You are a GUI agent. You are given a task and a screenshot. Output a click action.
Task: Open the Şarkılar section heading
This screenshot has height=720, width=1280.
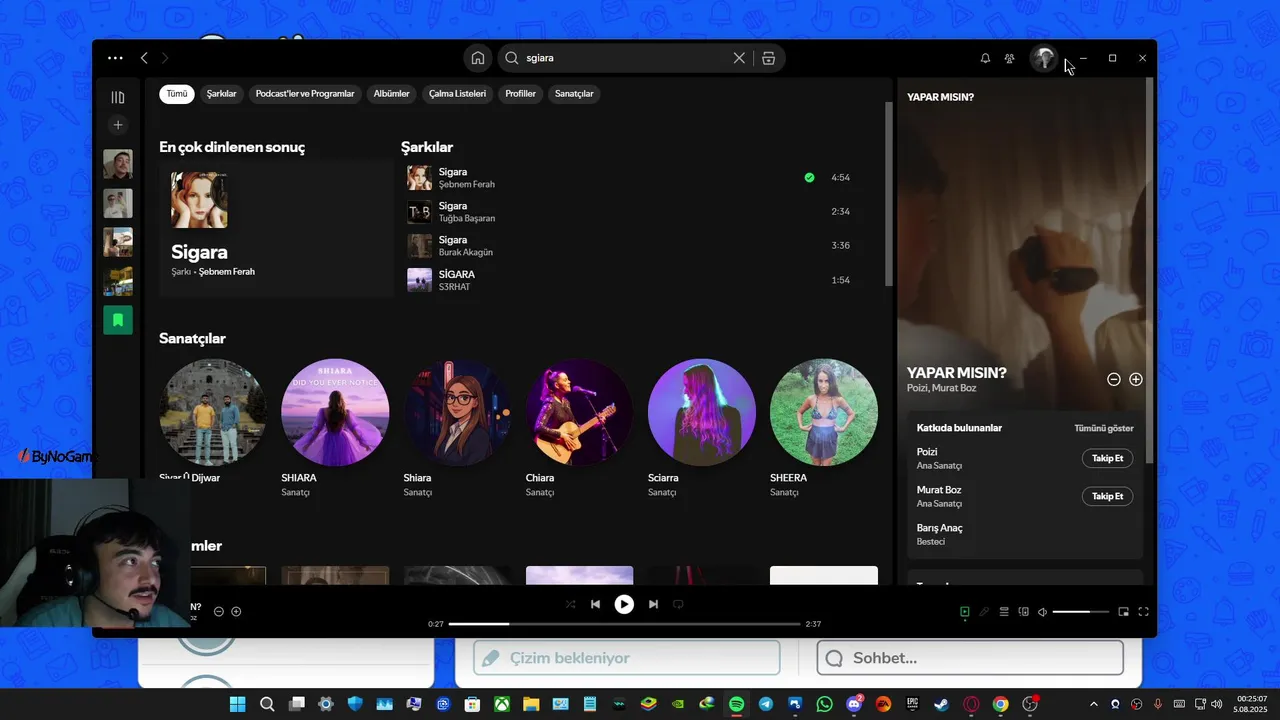(x=427, y=147)
